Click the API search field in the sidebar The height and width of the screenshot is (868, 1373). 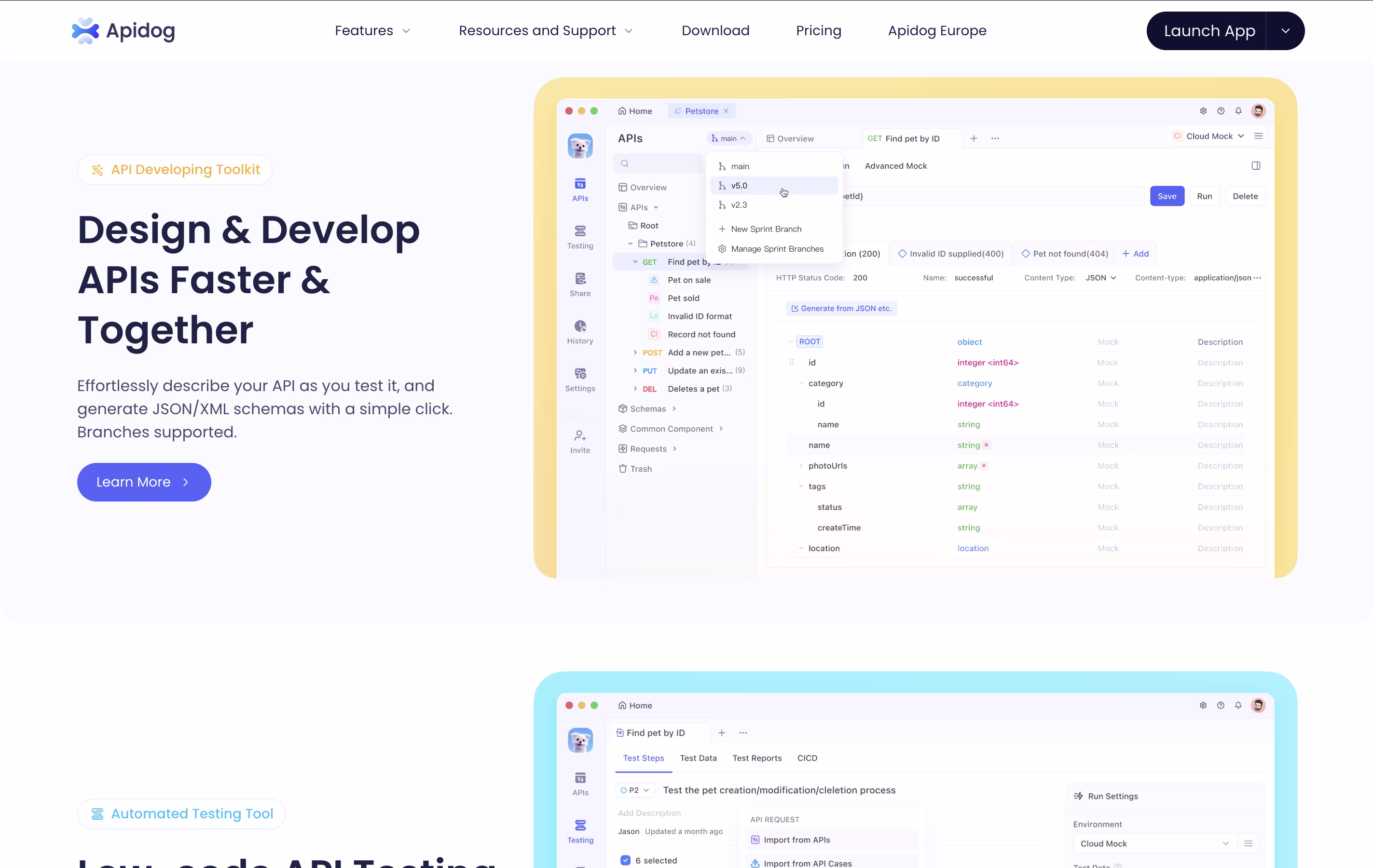click(x=659, y=163)
